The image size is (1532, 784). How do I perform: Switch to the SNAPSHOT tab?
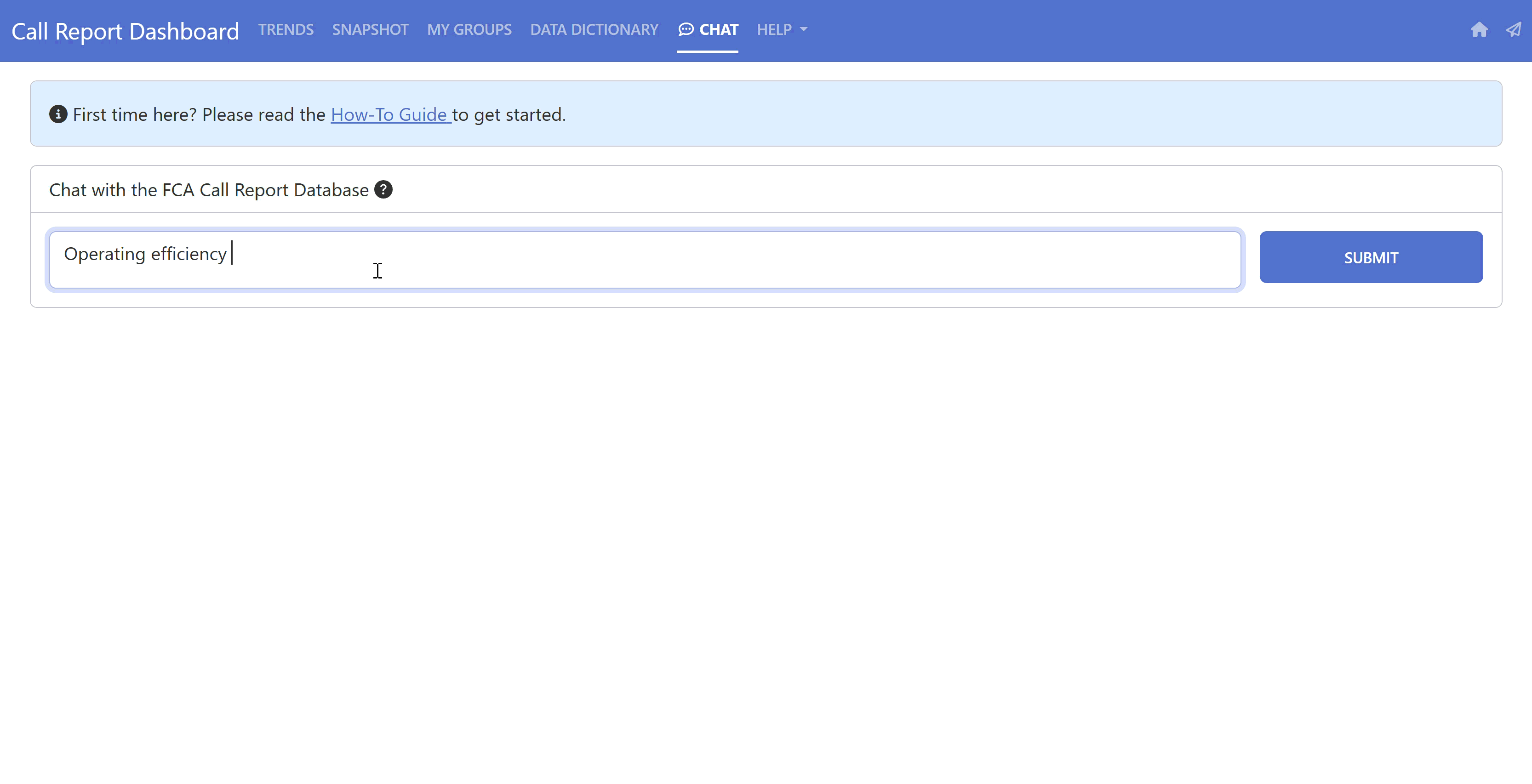[x=370, y=30]
